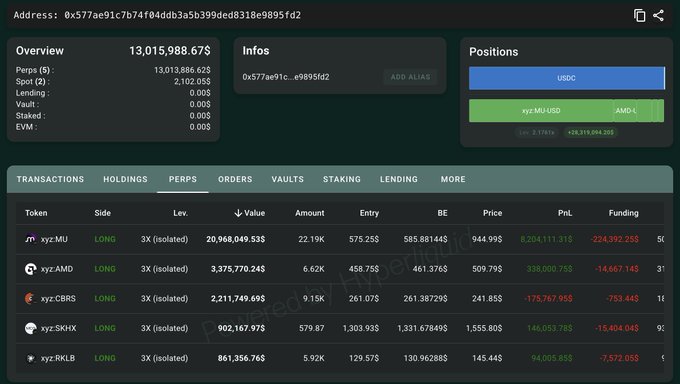Open the More tab menu

(x=453, y=179)
